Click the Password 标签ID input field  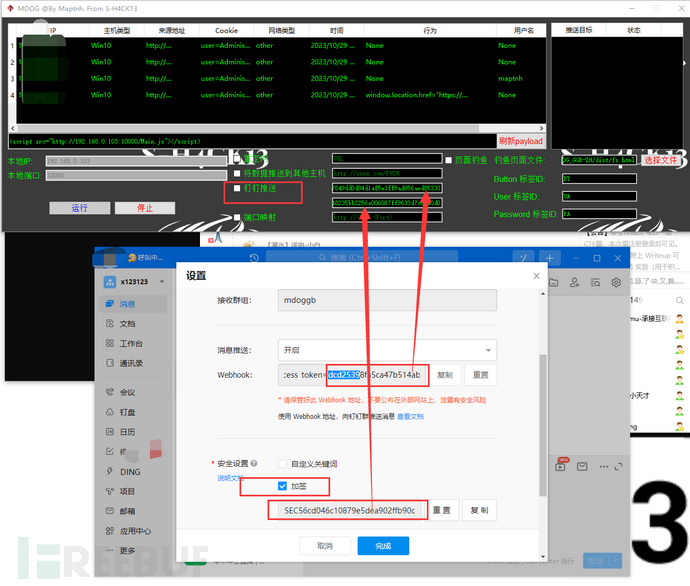tap(599, 214)
